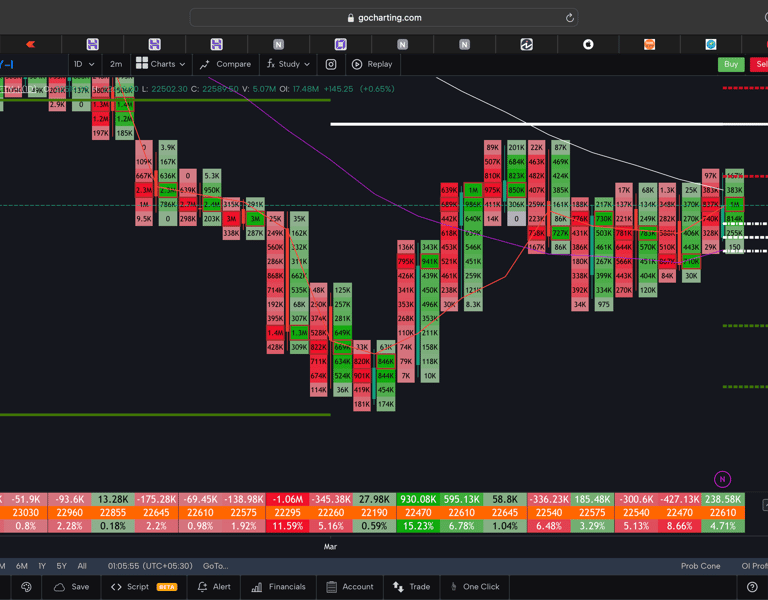Click the '930.08K' delta cell
This screenshot has height=600, width=768.
(418, 499)
